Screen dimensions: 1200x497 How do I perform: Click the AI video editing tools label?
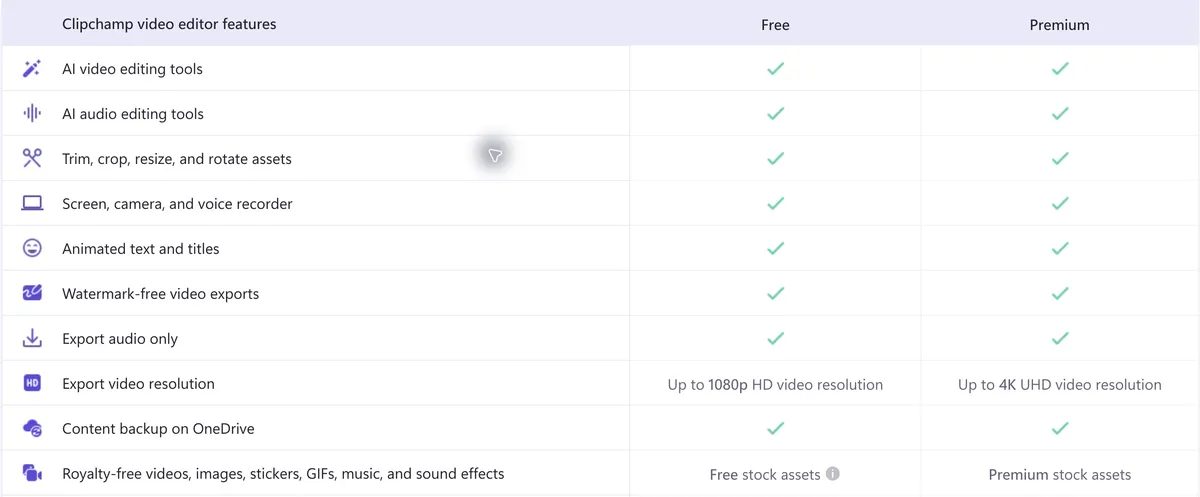(132, 69)
